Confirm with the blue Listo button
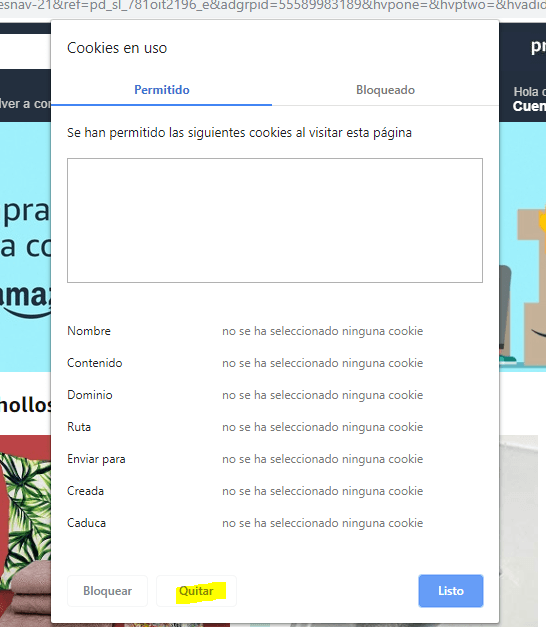 coord(451,591)
